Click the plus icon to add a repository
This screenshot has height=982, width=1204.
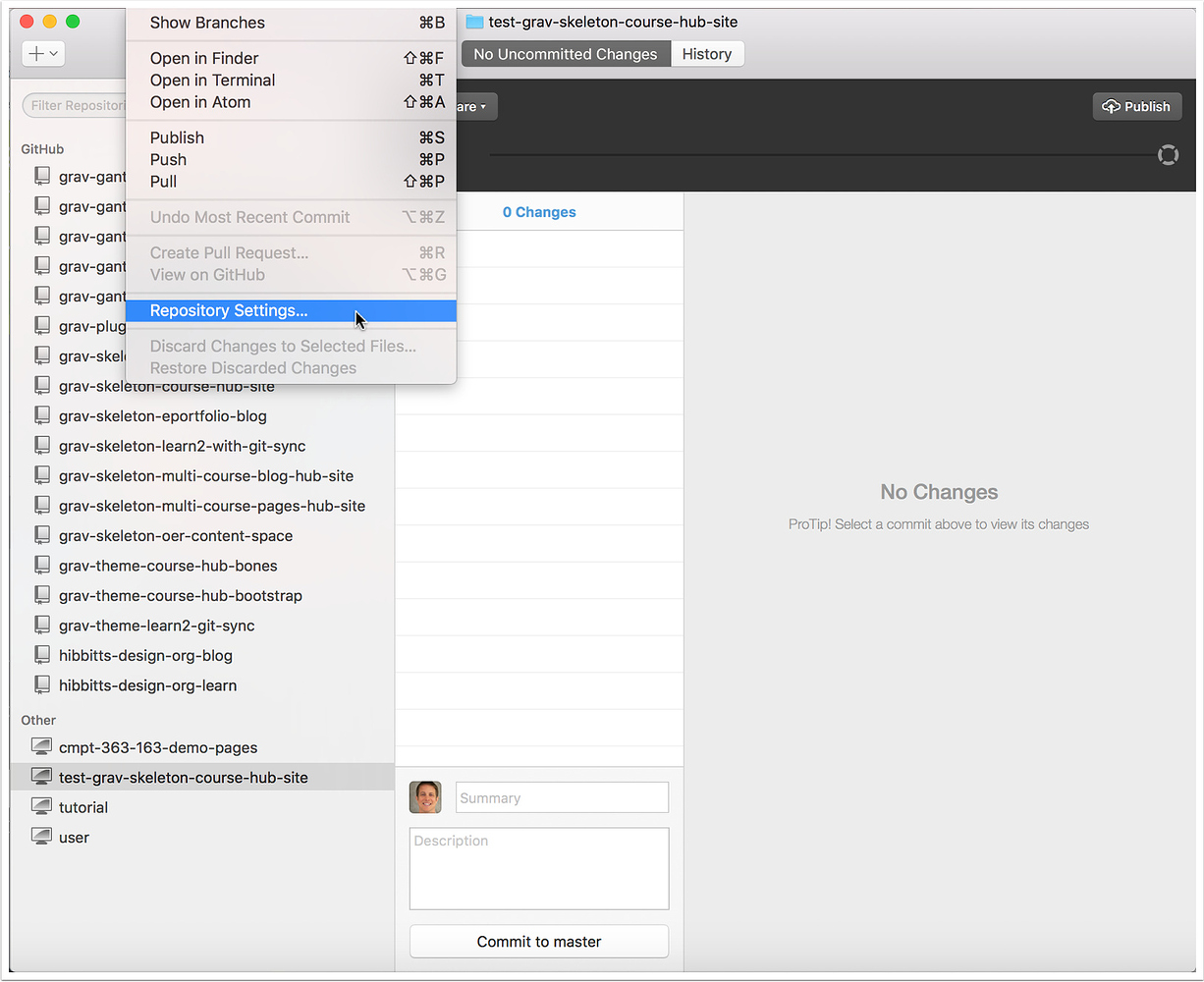(35, 53)
